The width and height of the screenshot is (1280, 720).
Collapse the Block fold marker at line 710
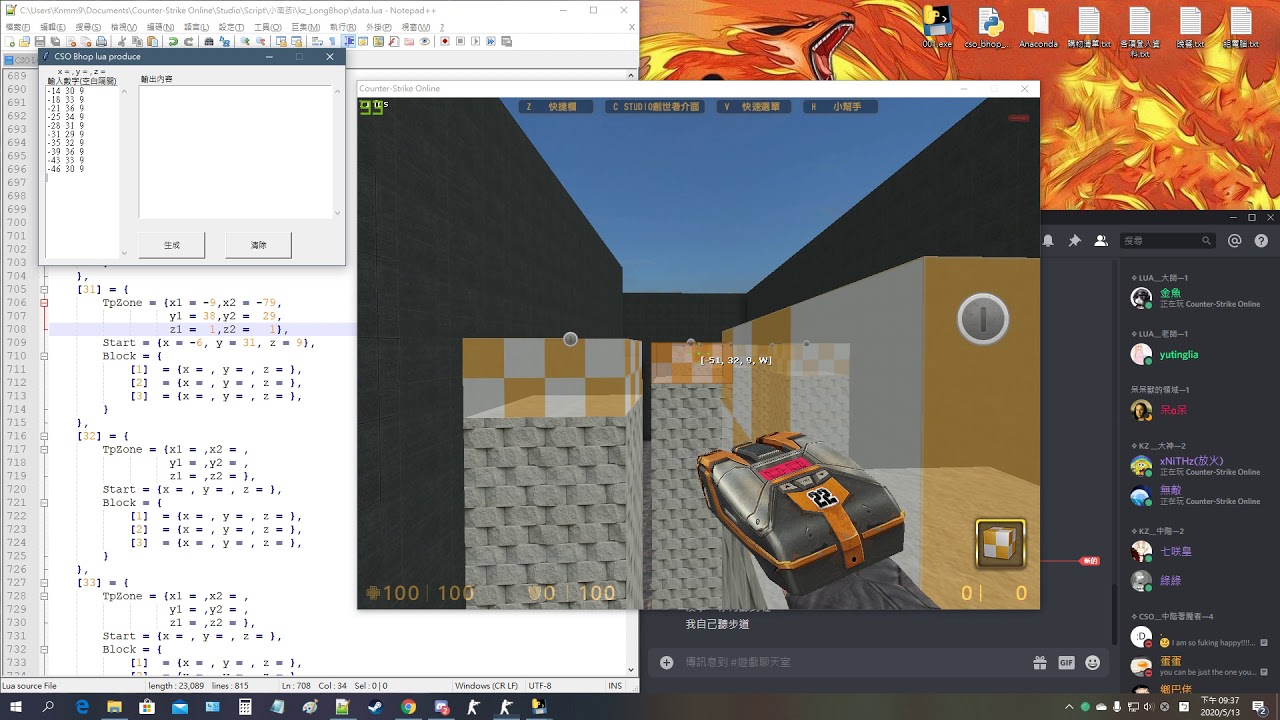(x=44, y=356)
